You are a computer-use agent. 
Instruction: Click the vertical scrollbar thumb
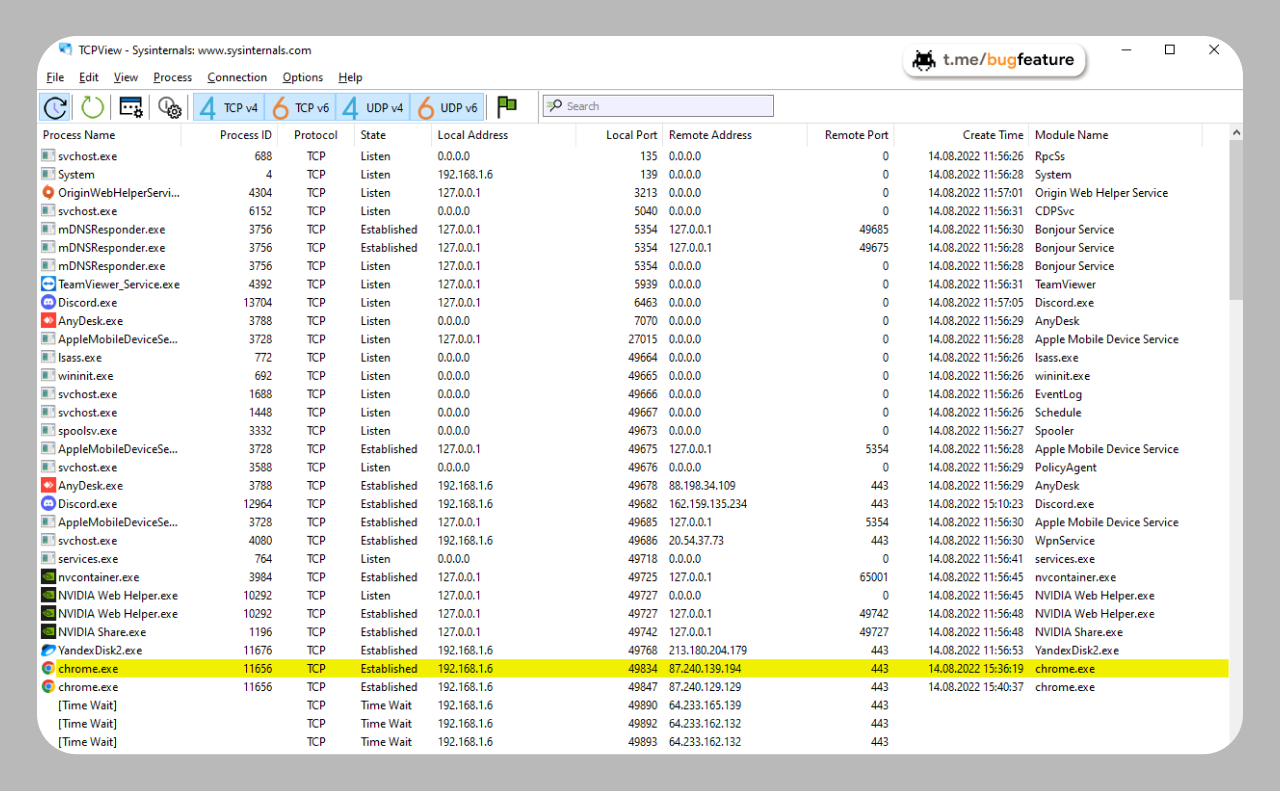coord(1236,220)
